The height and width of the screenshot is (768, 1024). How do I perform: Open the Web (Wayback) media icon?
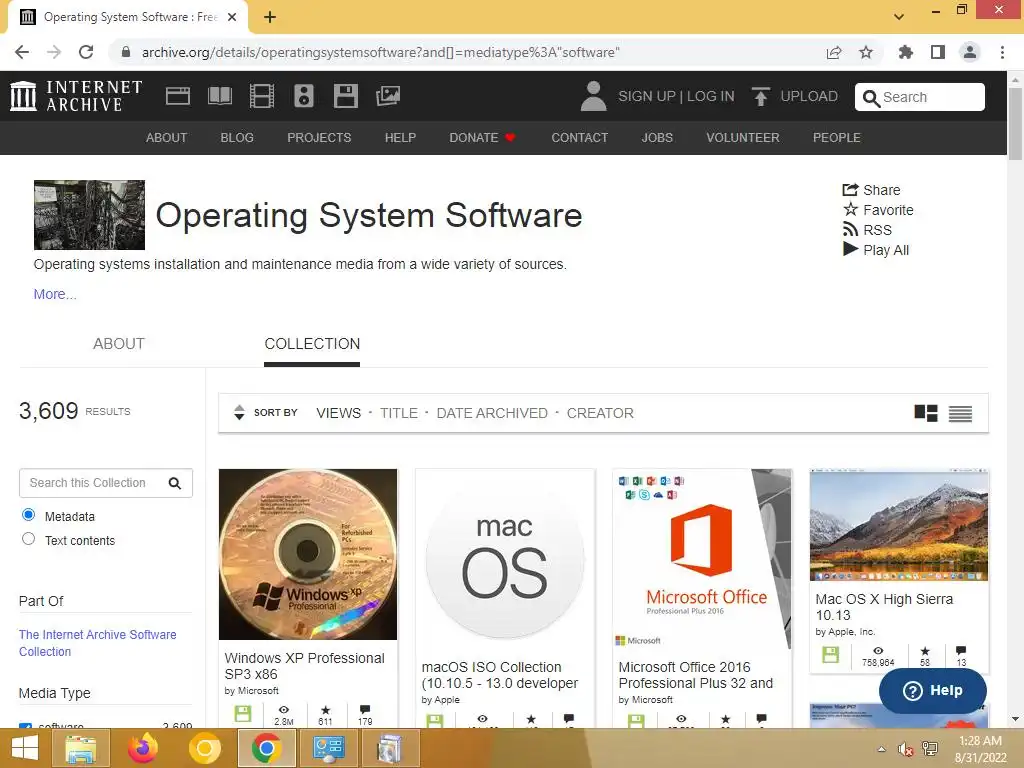(x=178, y=96)
